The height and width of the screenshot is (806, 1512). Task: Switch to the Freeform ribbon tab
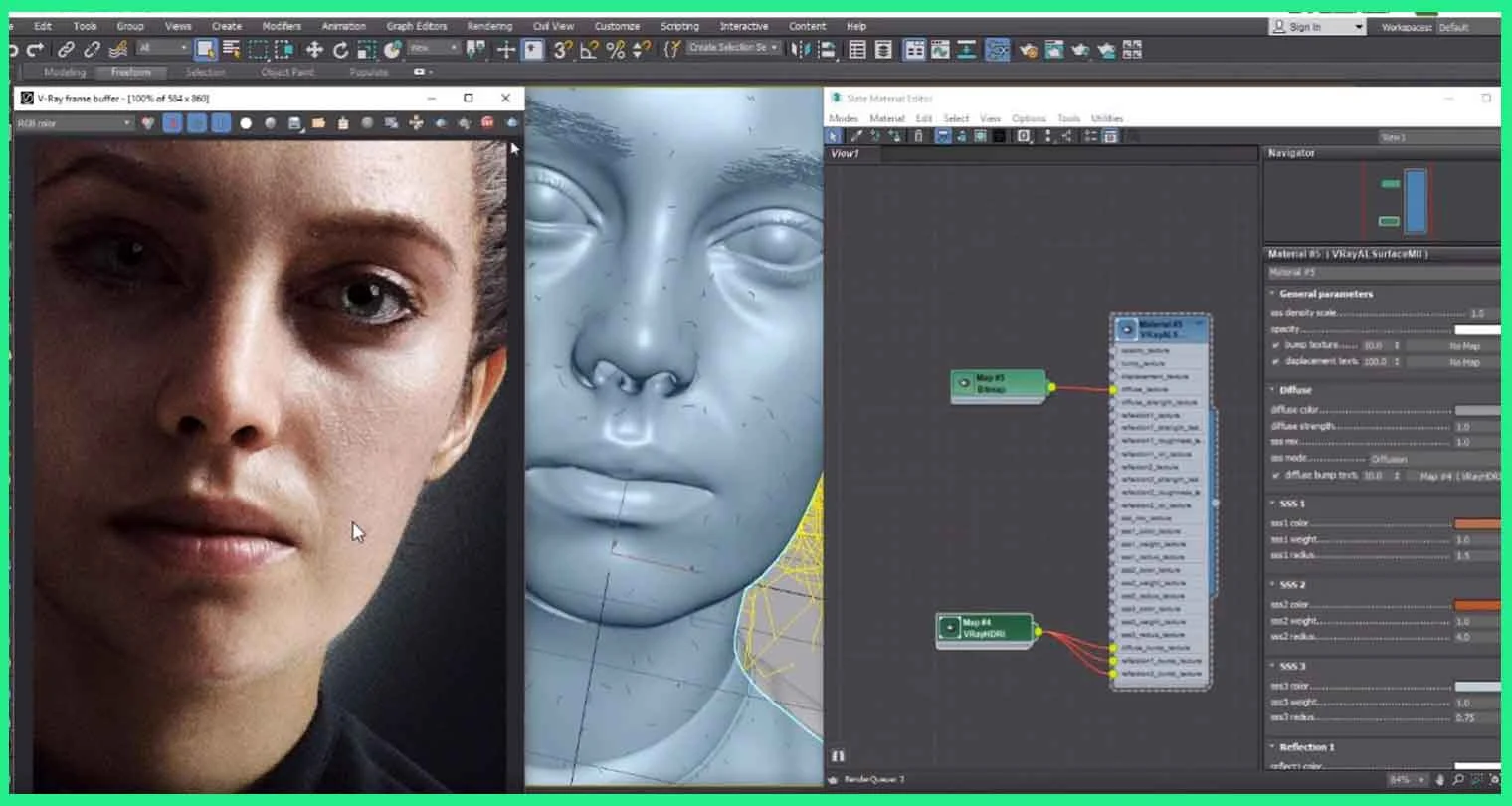coord(131,72)
